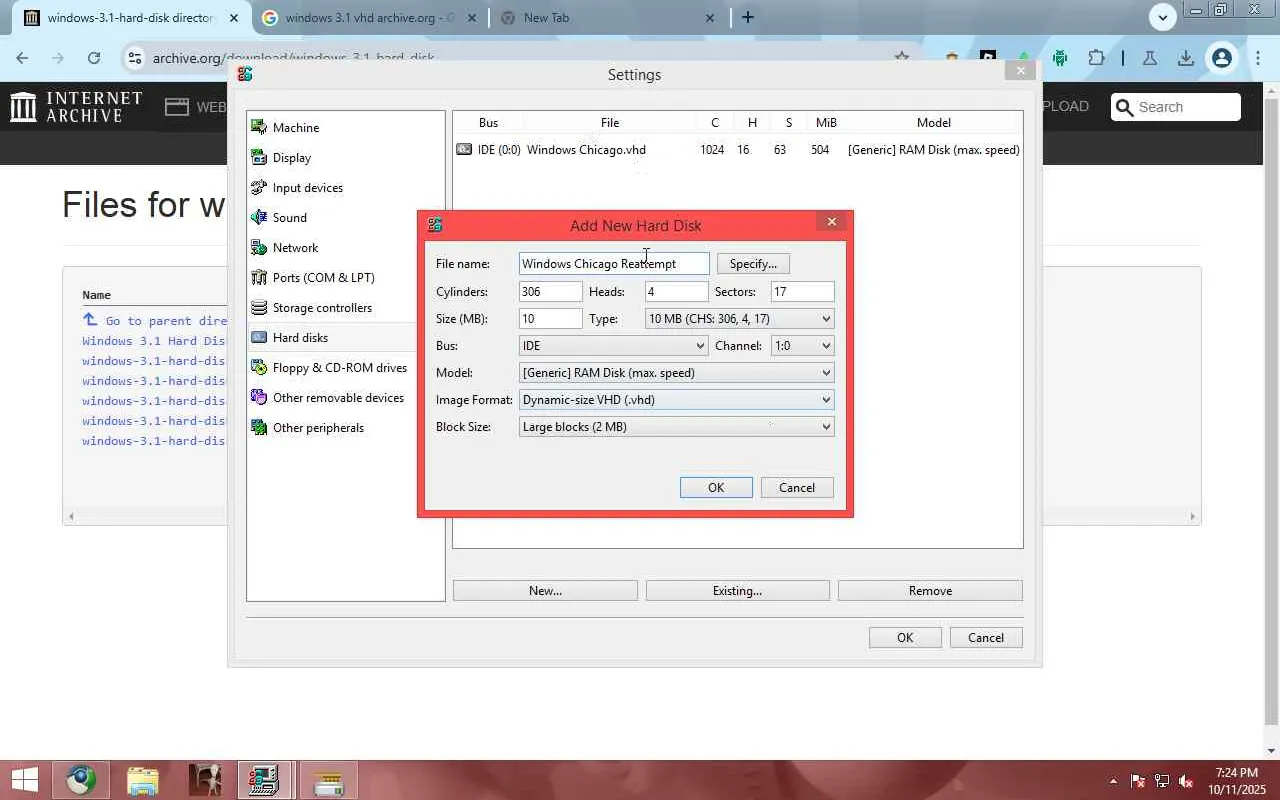Open the Image Format dropdown

[676, 399]
